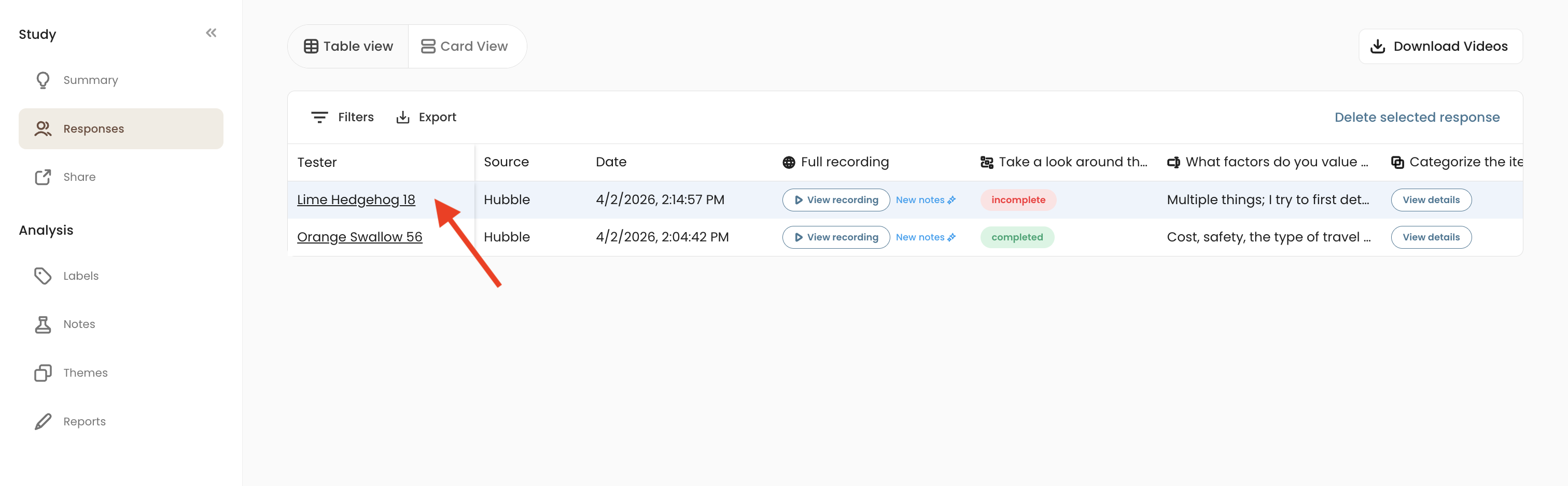This screenshot has height=486, width=1568.
Task: Click the Themes stacked-squares icon
Action: coord(43,373)
